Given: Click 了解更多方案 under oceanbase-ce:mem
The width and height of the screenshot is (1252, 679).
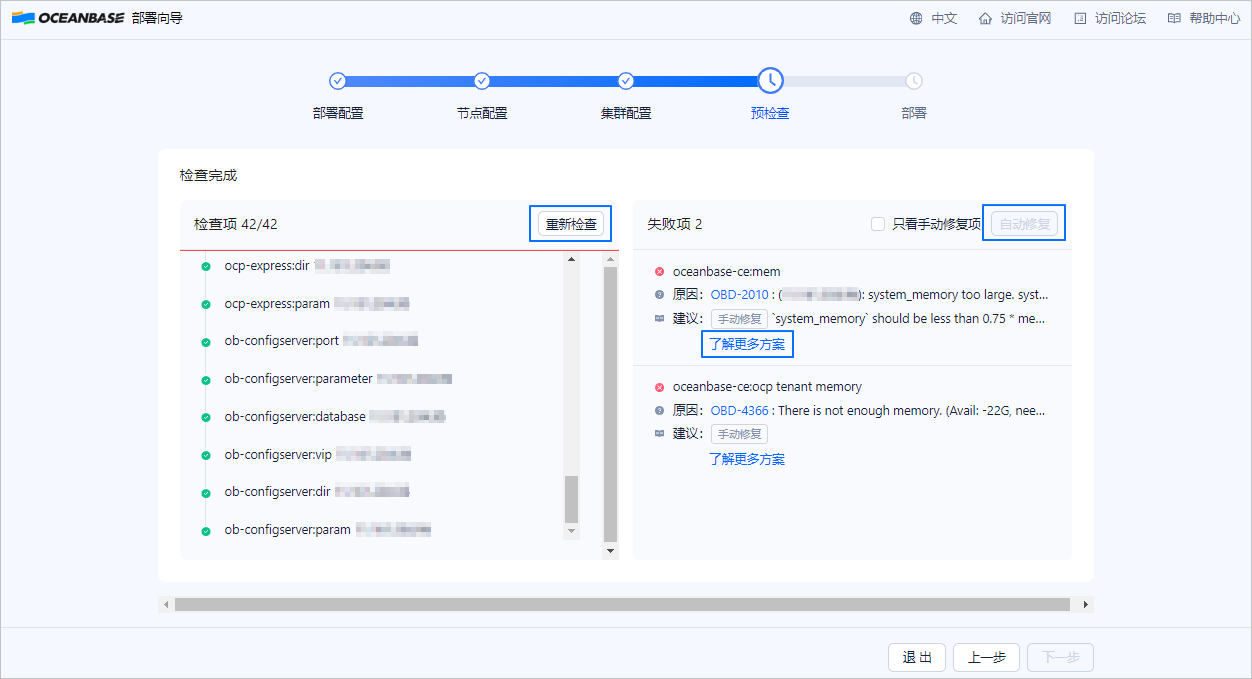Looking at the screenshot, I should pos(746,343).
